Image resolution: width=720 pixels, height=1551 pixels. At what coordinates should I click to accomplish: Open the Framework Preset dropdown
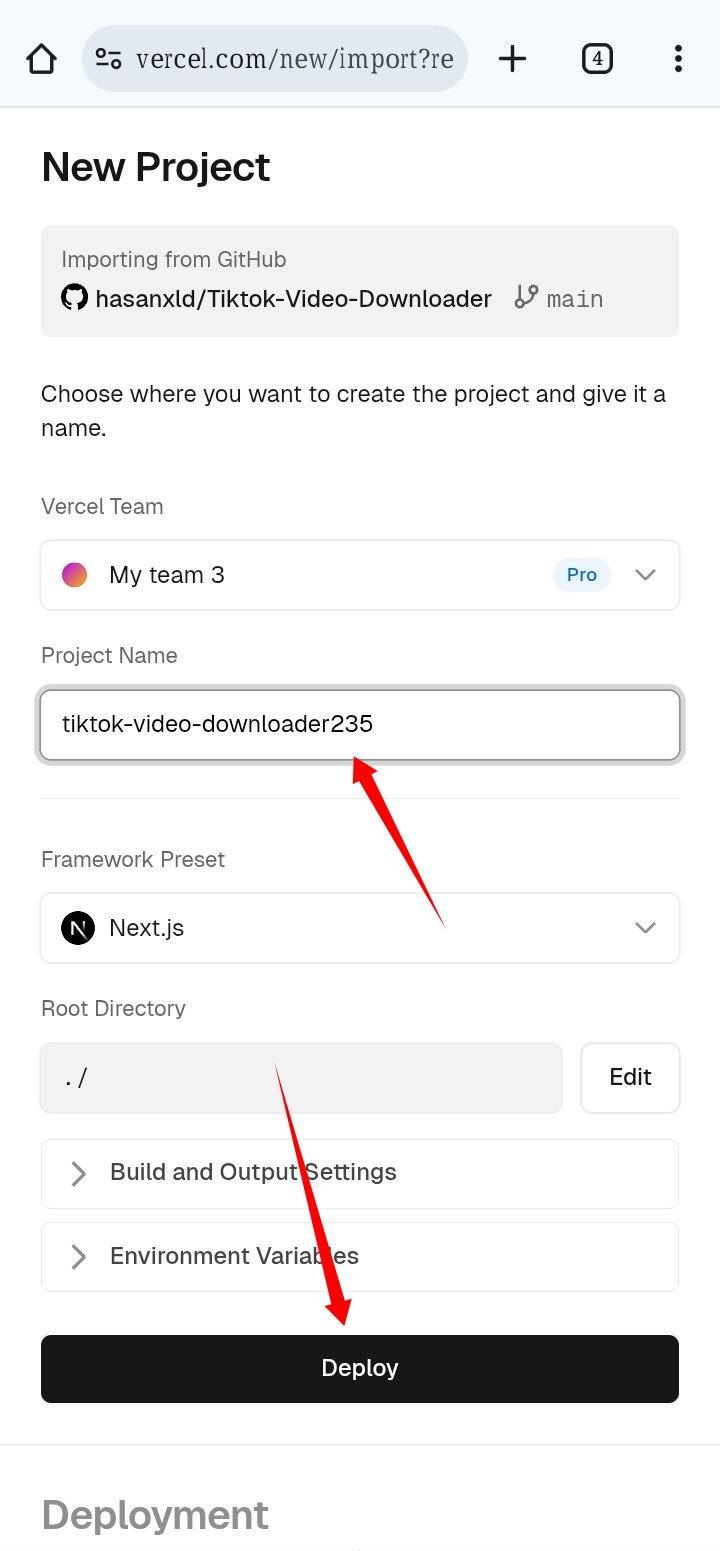[645, 928]
